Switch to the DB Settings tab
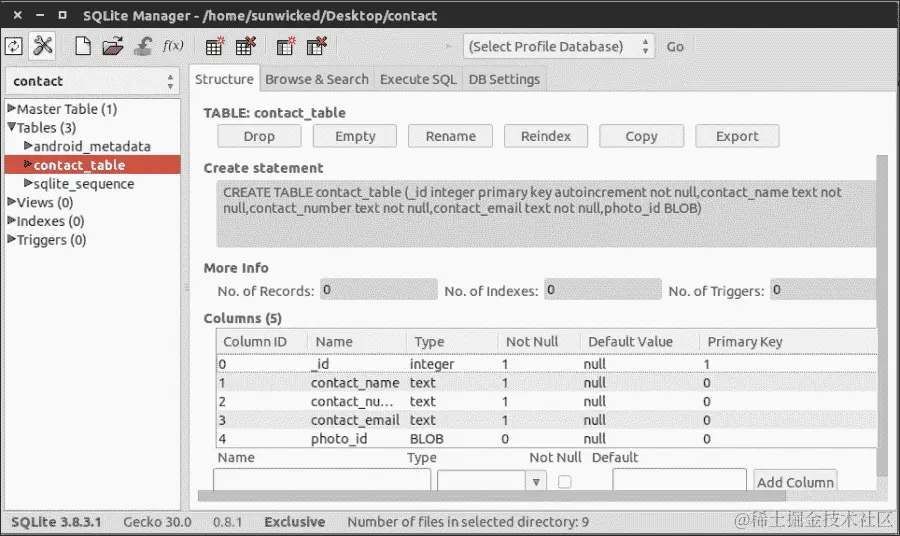Viewport: 900px width, 536px height. pyautogui.click(x=504, y=79)
